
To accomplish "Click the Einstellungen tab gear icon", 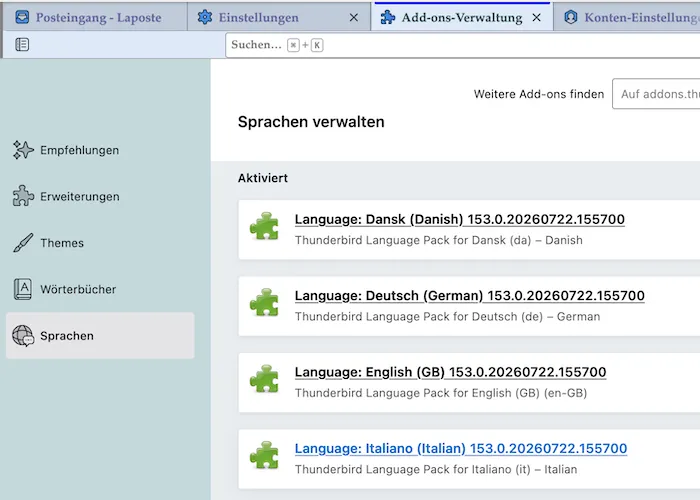I will pos(205,17).
